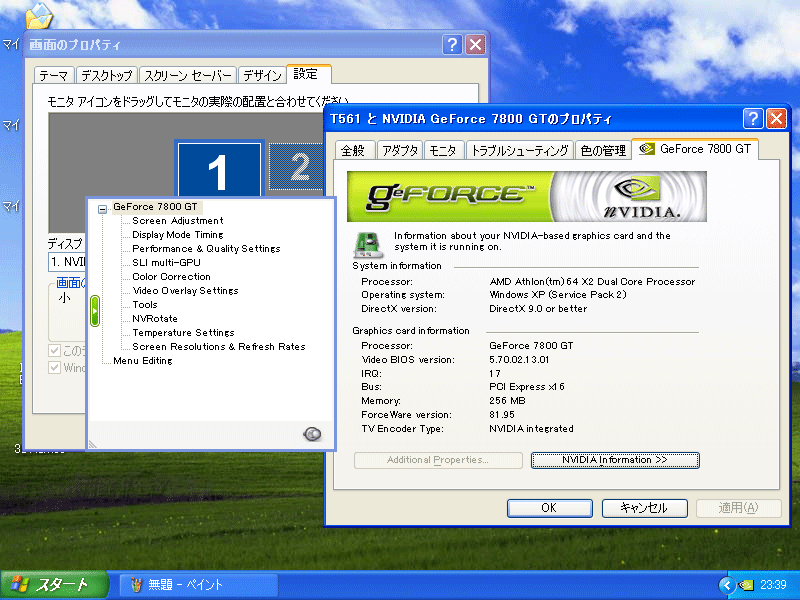The height and width of the screenshot is (600, 800).
Task: Click the Memory value 256 MB
Action: [x=507, y=401]
